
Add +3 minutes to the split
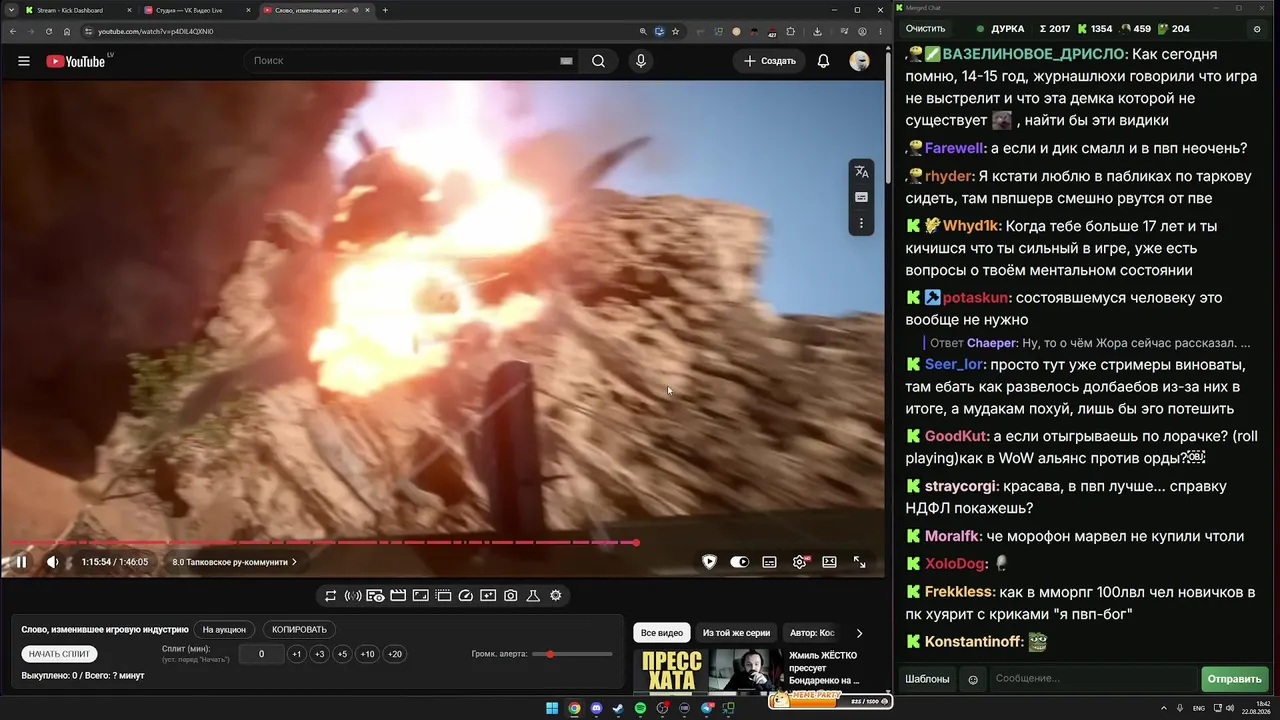319,654
